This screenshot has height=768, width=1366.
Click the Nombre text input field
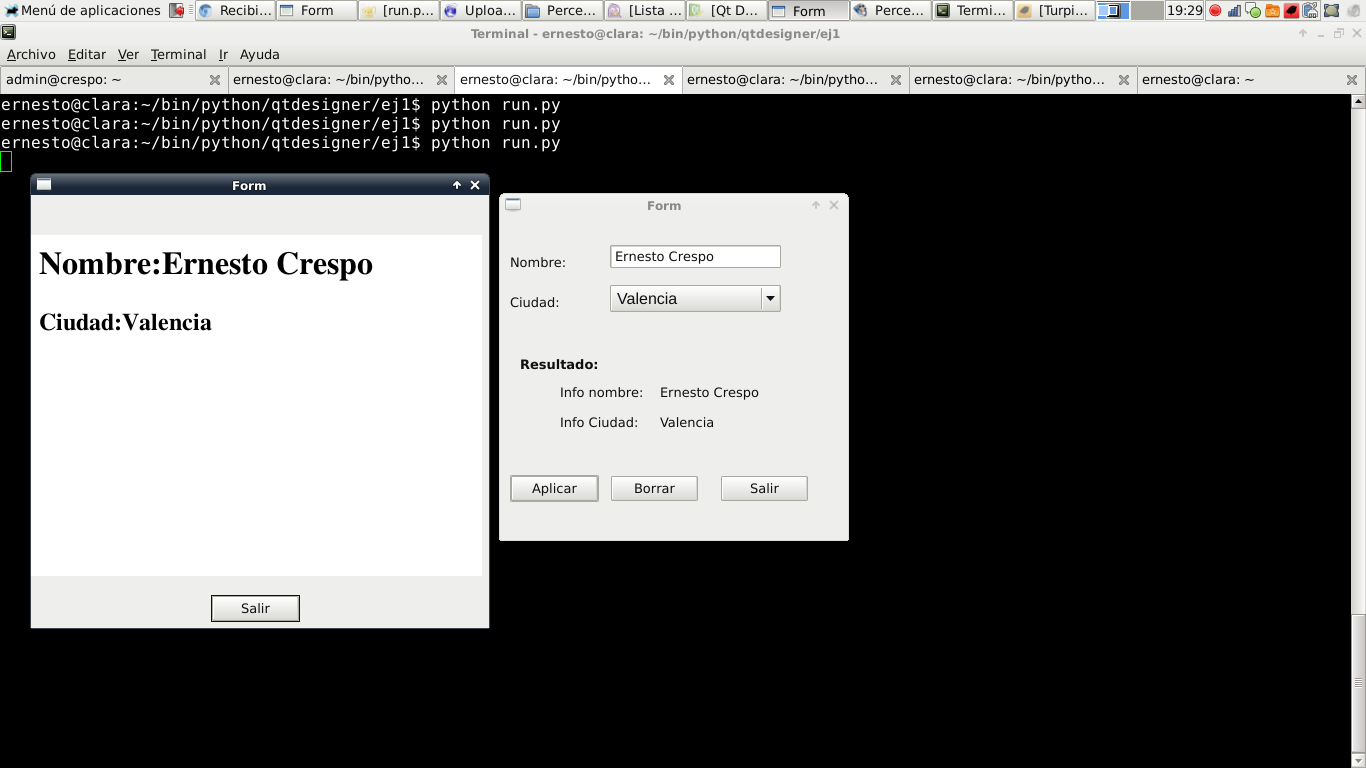click(694, 257)
